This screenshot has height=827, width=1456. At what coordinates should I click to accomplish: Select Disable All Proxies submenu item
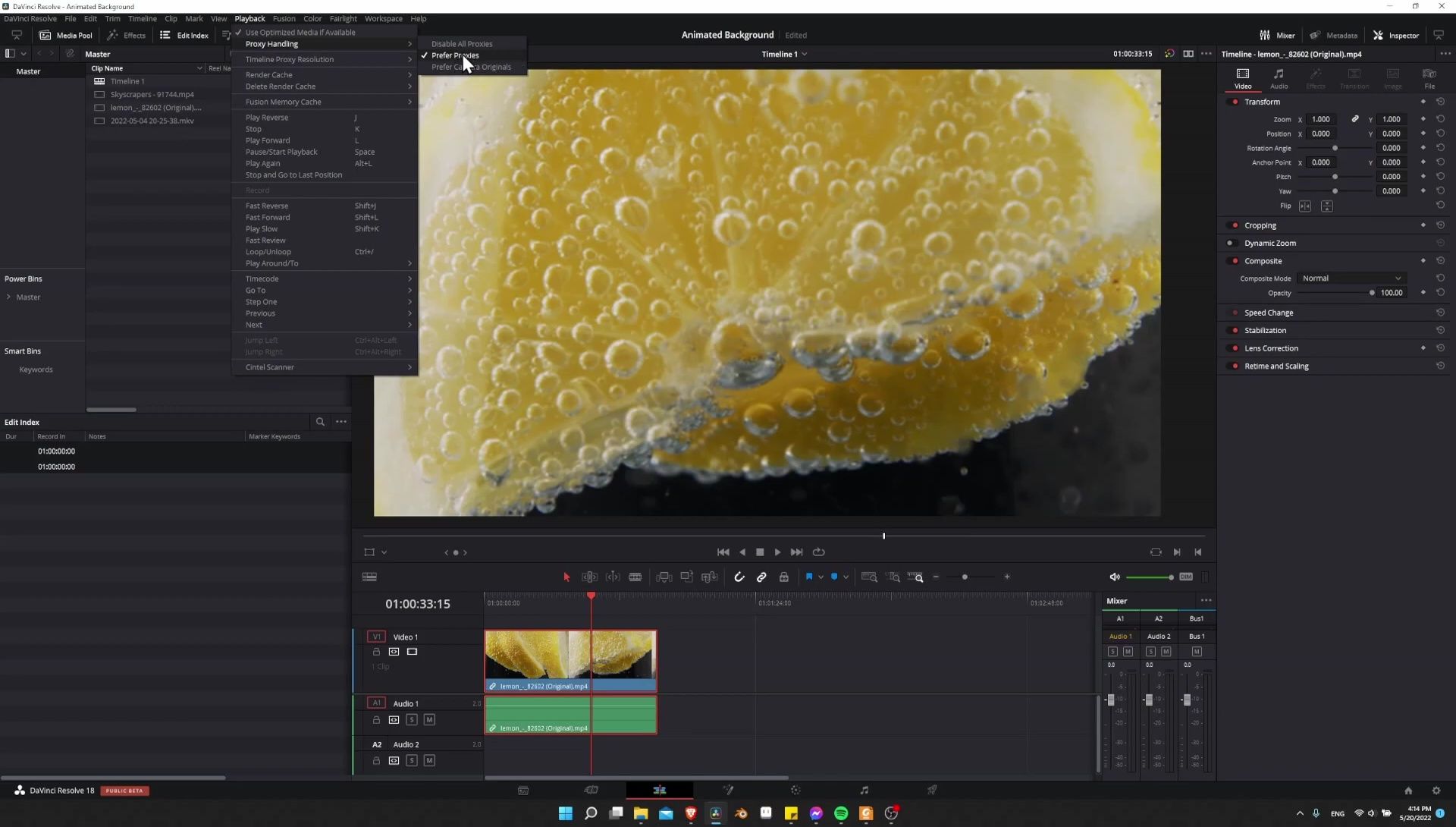(x=462, y=43)
